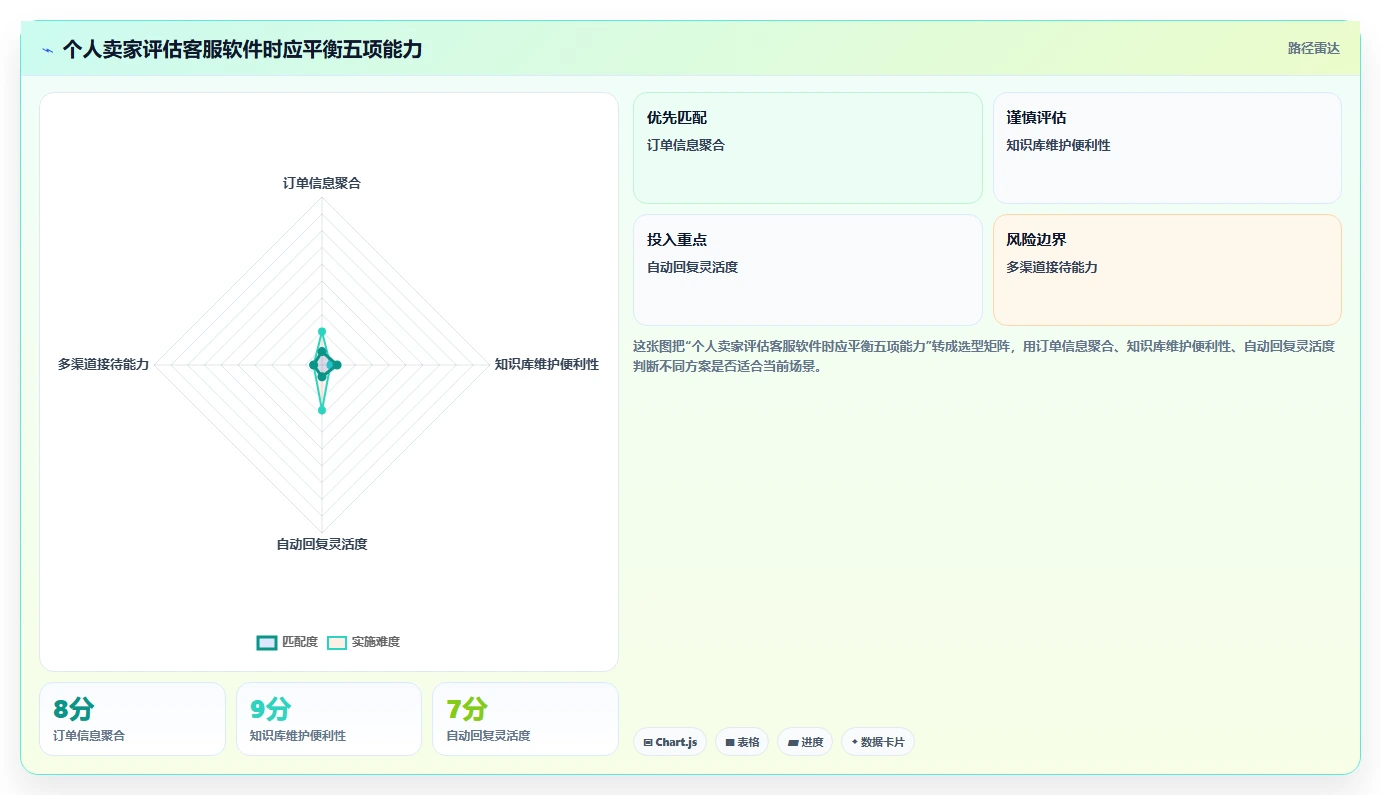Open the 投入重点 card
This screenshot has width=1381, height=795.
(808, 270)
